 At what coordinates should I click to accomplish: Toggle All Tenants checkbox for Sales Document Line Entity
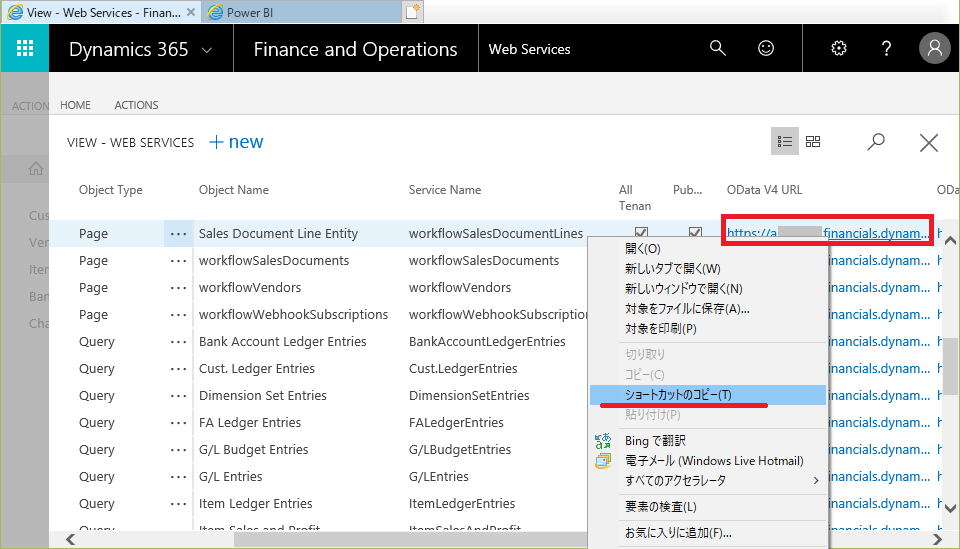pyautogui.click(x=641, y=233)
